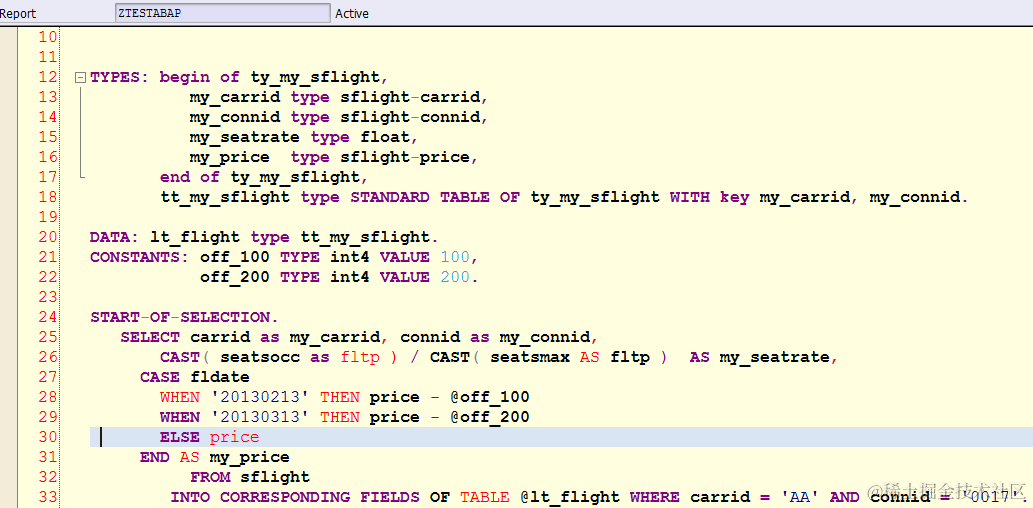Click line number 24 in the gutter
Screen dimensions: 1033x508
click(48, 317)
